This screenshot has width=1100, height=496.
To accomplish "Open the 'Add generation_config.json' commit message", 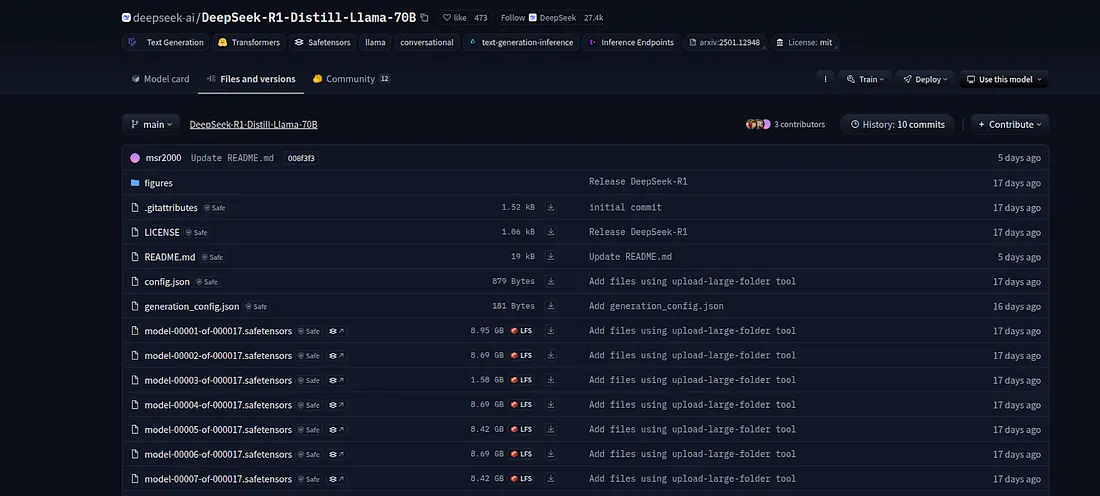I will [656, 306].
